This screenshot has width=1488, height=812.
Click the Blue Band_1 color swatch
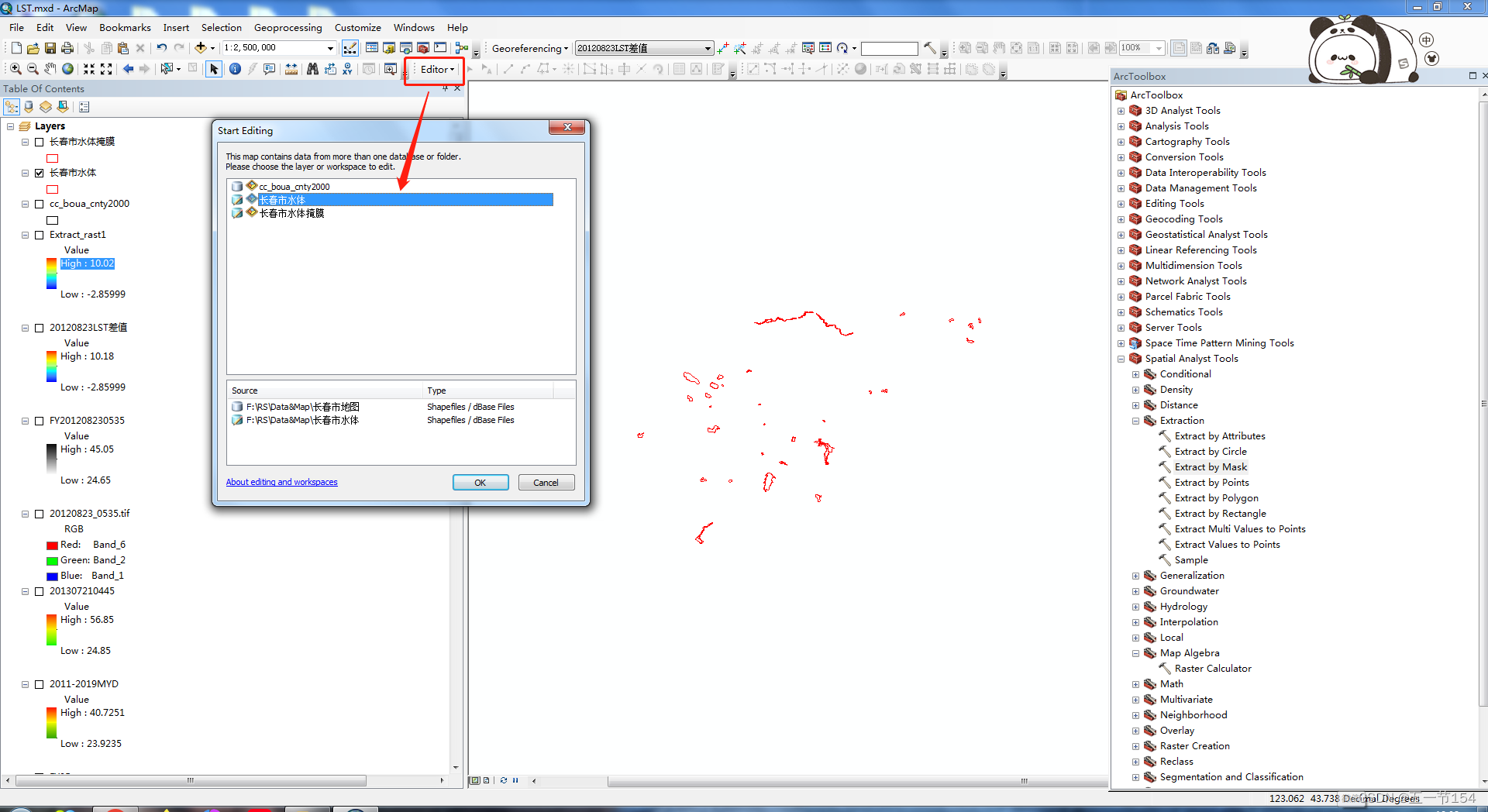click(52, 576)
